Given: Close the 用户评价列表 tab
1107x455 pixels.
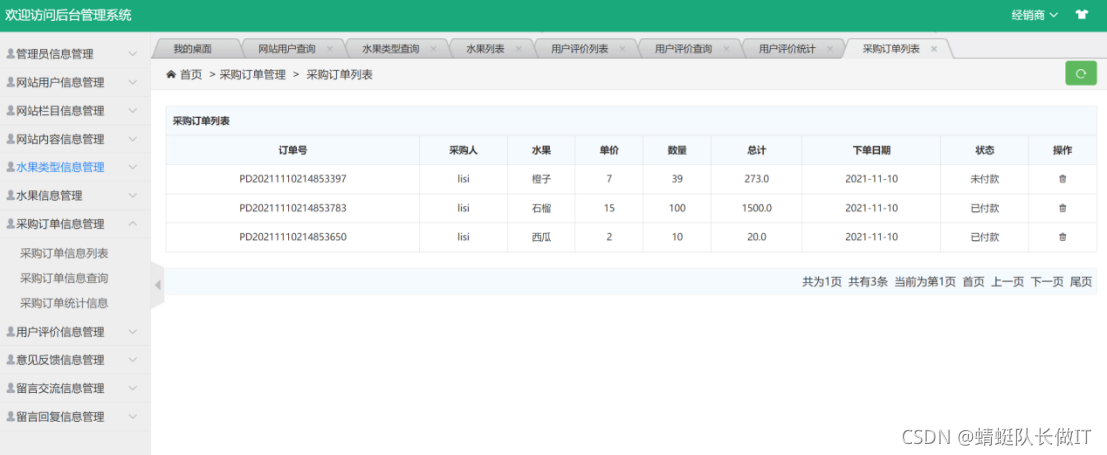Looking at the screenshot, I should (x=622, y=49).
